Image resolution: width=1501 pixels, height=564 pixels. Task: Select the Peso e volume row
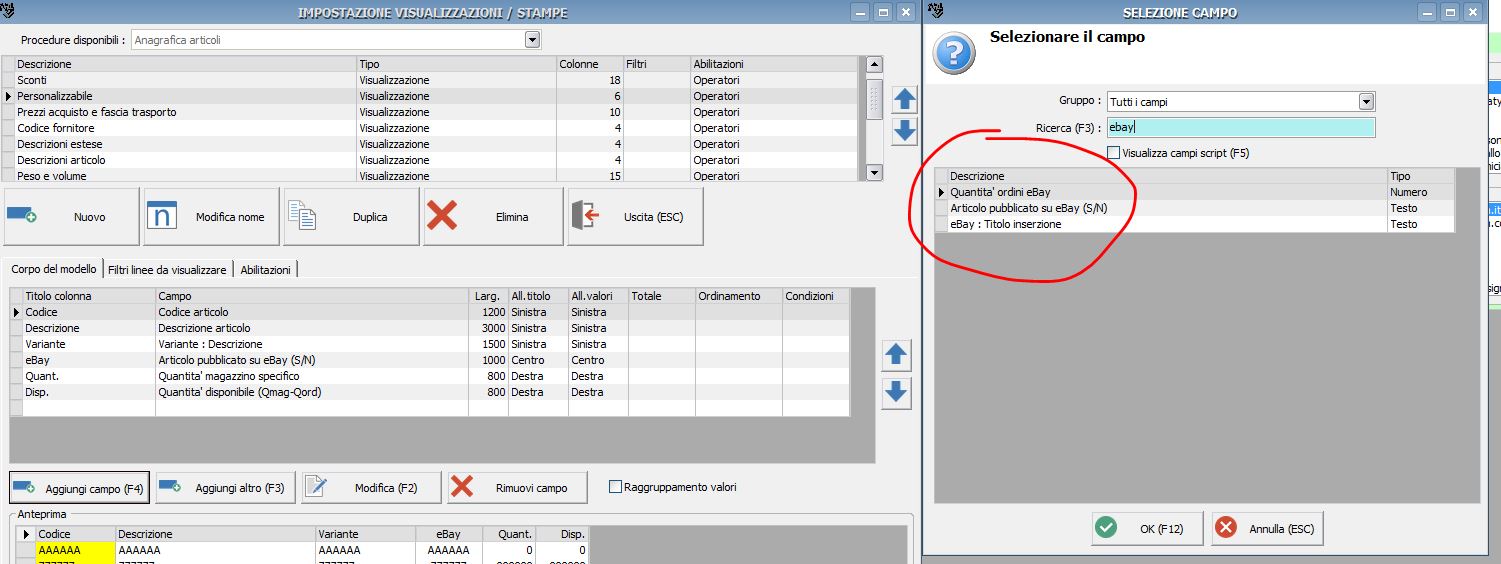click(x=429, y=176)
